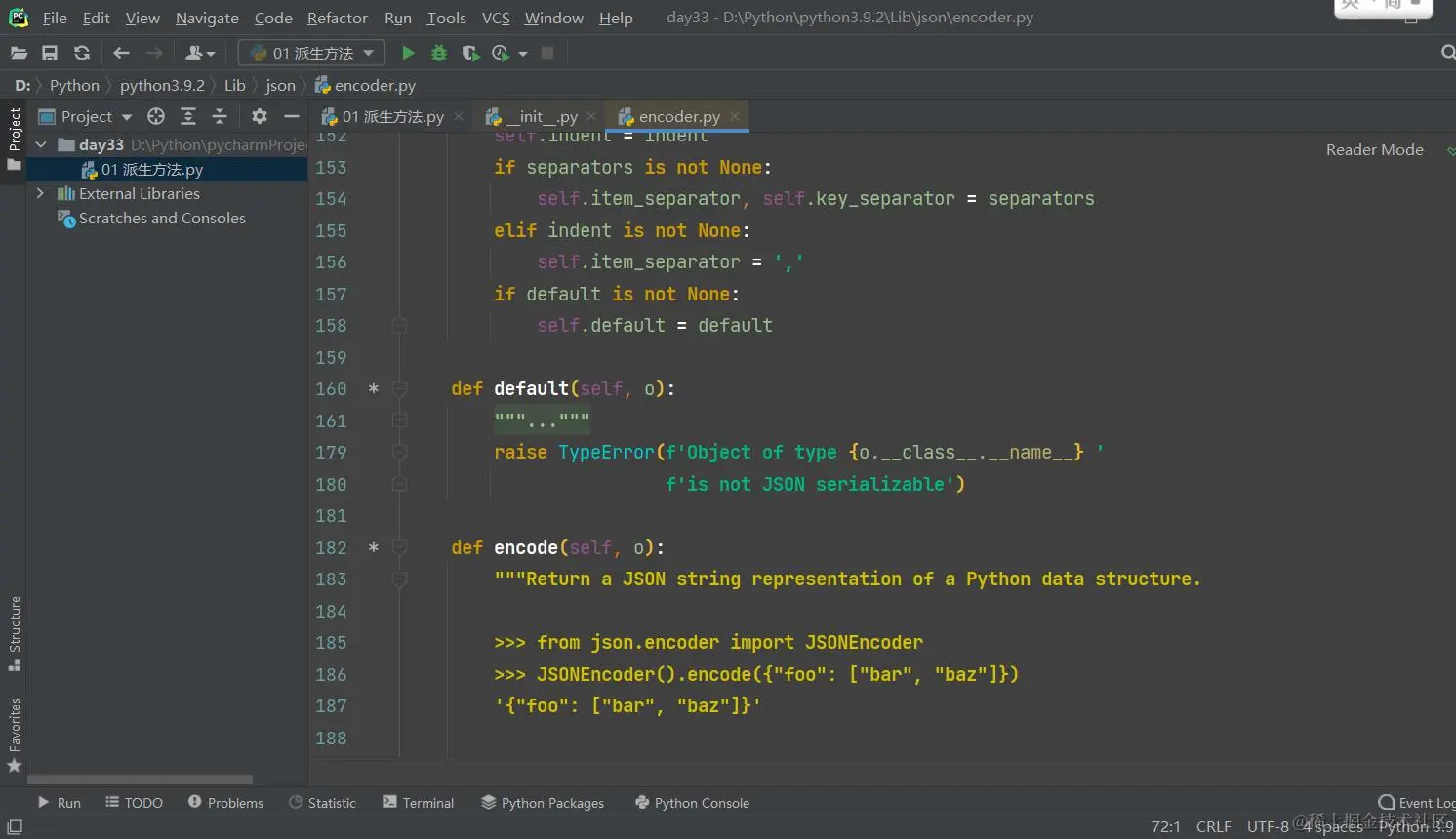This screenshot has height=839, width=1456.
Task: Open the Refactor menu
Action: (x=337, y=18)
